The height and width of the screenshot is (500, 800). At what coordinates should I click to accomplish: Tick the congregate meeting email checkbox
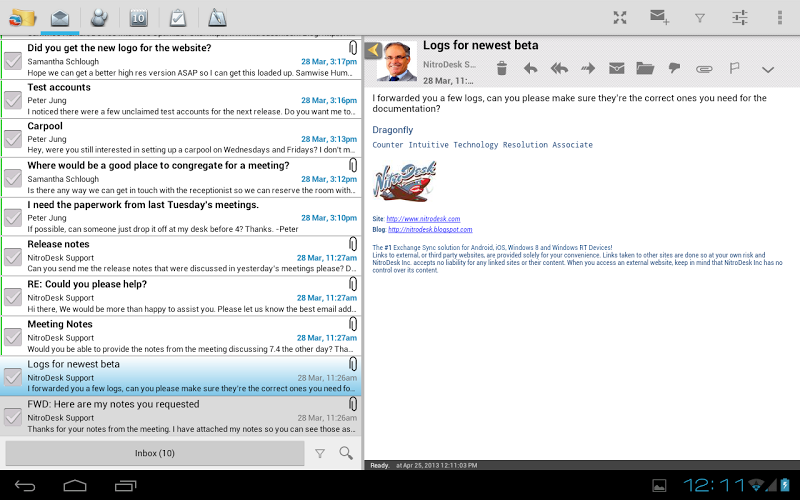[13, 178]
